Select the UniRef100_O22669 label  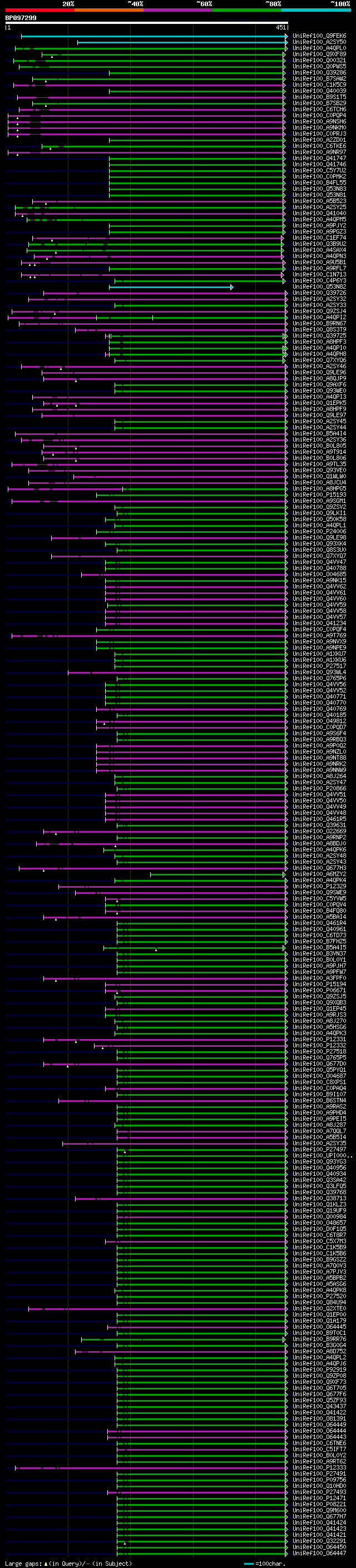319,832
